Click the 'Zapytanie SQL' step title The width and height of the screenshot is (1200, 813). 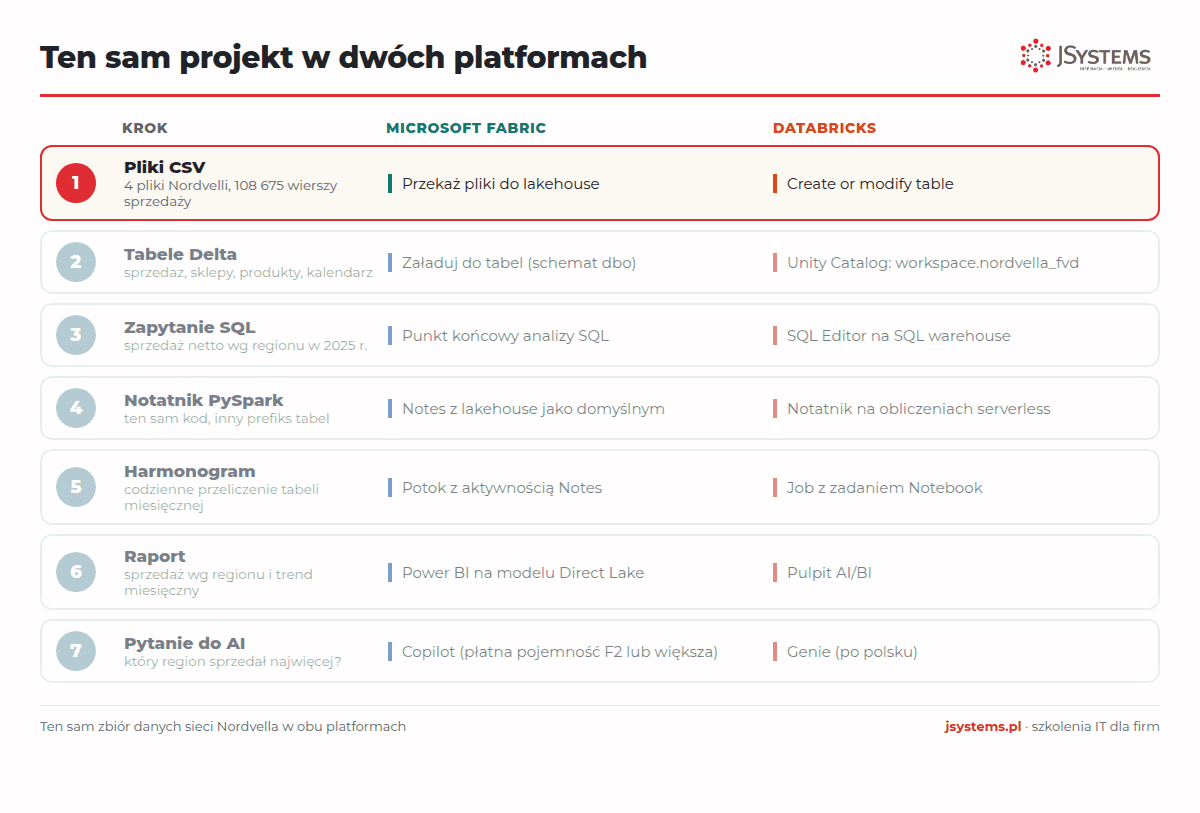(x=190, y=327)
